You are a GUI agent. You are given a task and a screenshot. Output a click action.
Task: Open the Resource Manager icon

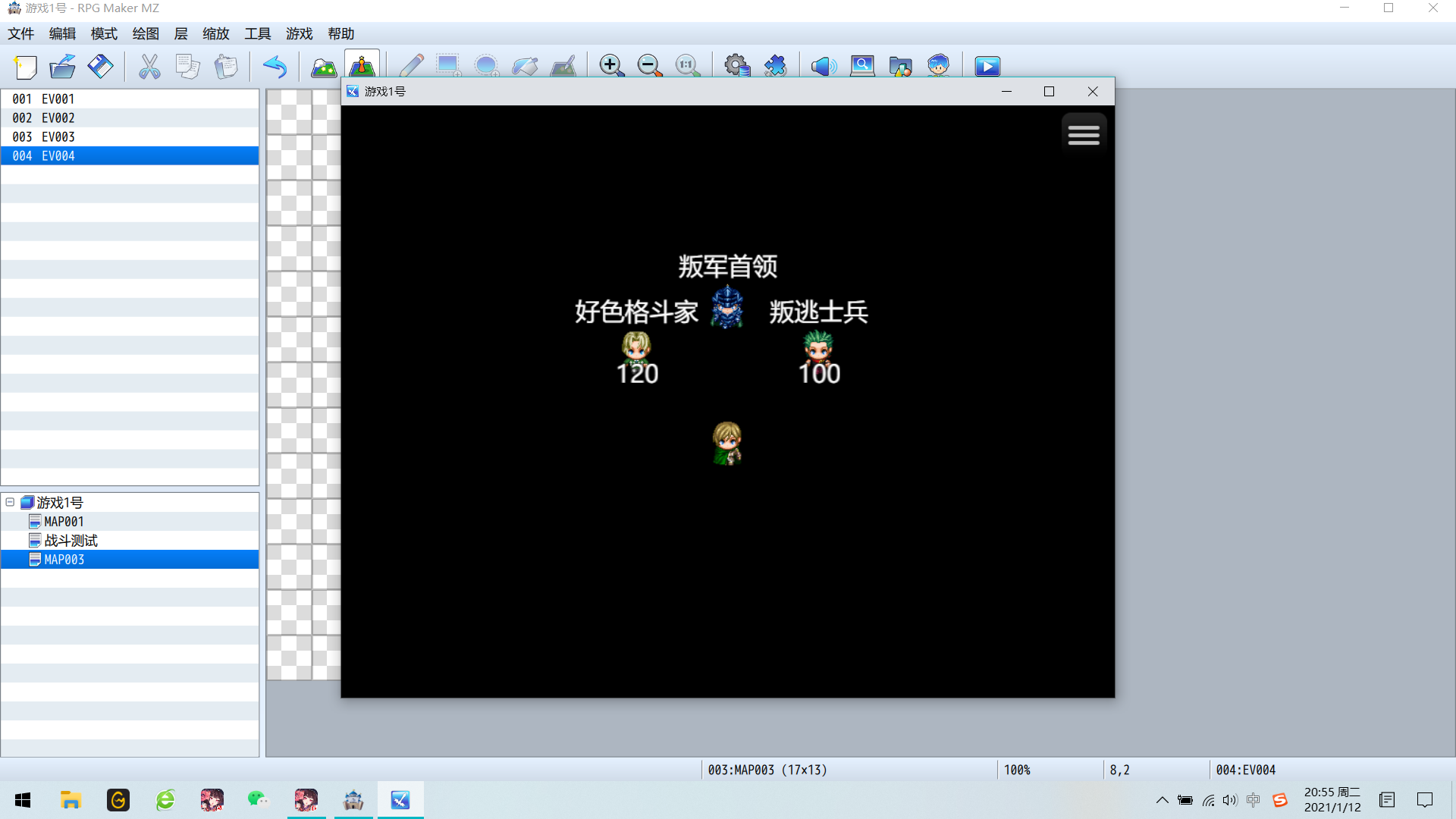(x=900, y=67)
